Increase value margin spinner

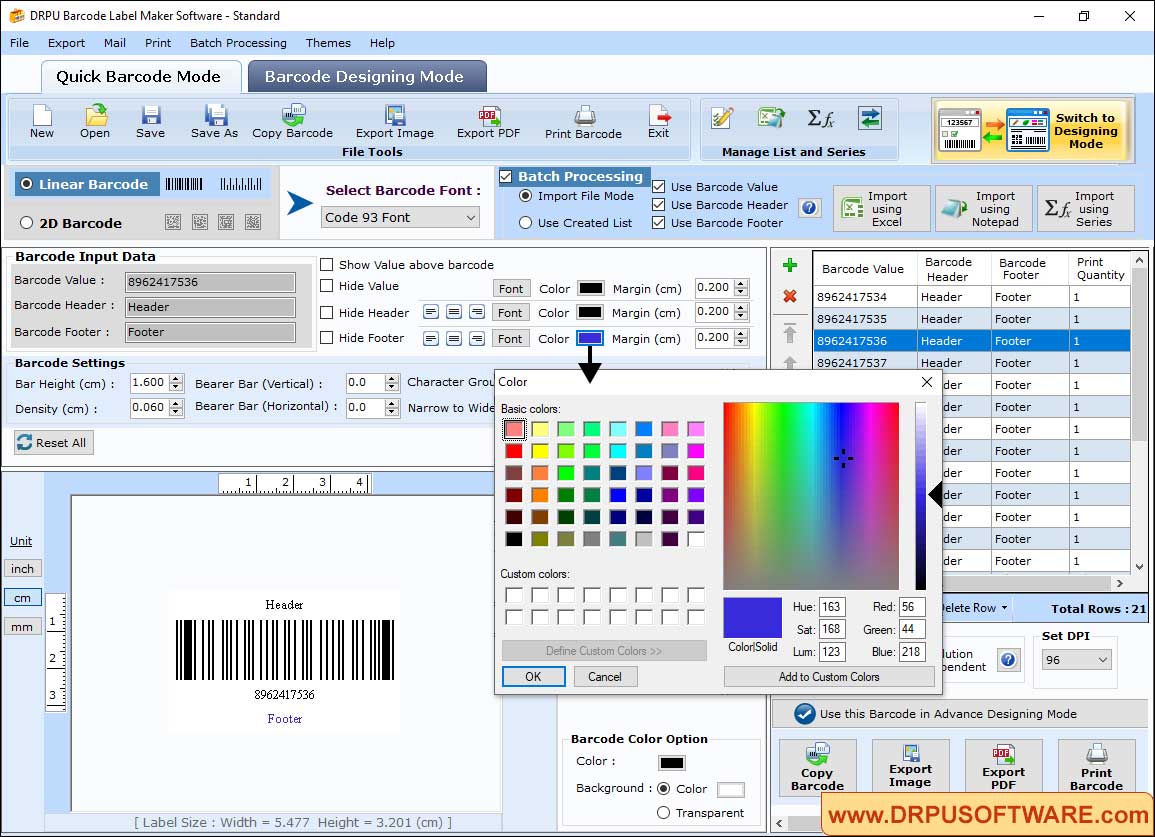pyautogui.click(x=742, y=283)
